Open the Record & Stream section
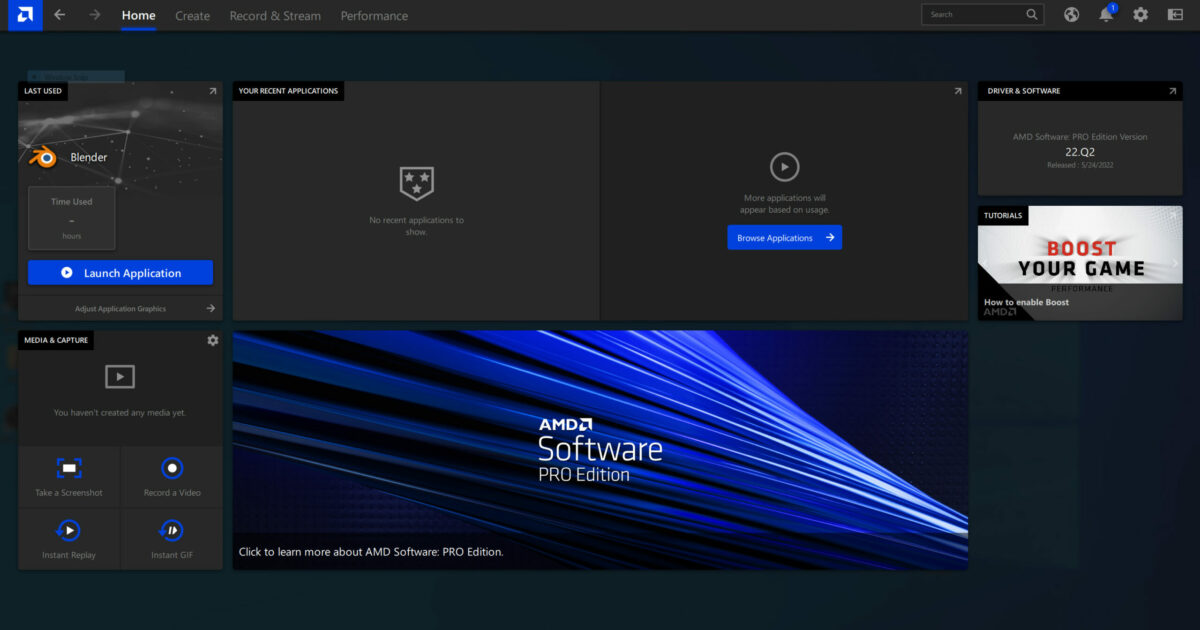The height and width of the screenshot is (630, 1200). coord(275,15)
